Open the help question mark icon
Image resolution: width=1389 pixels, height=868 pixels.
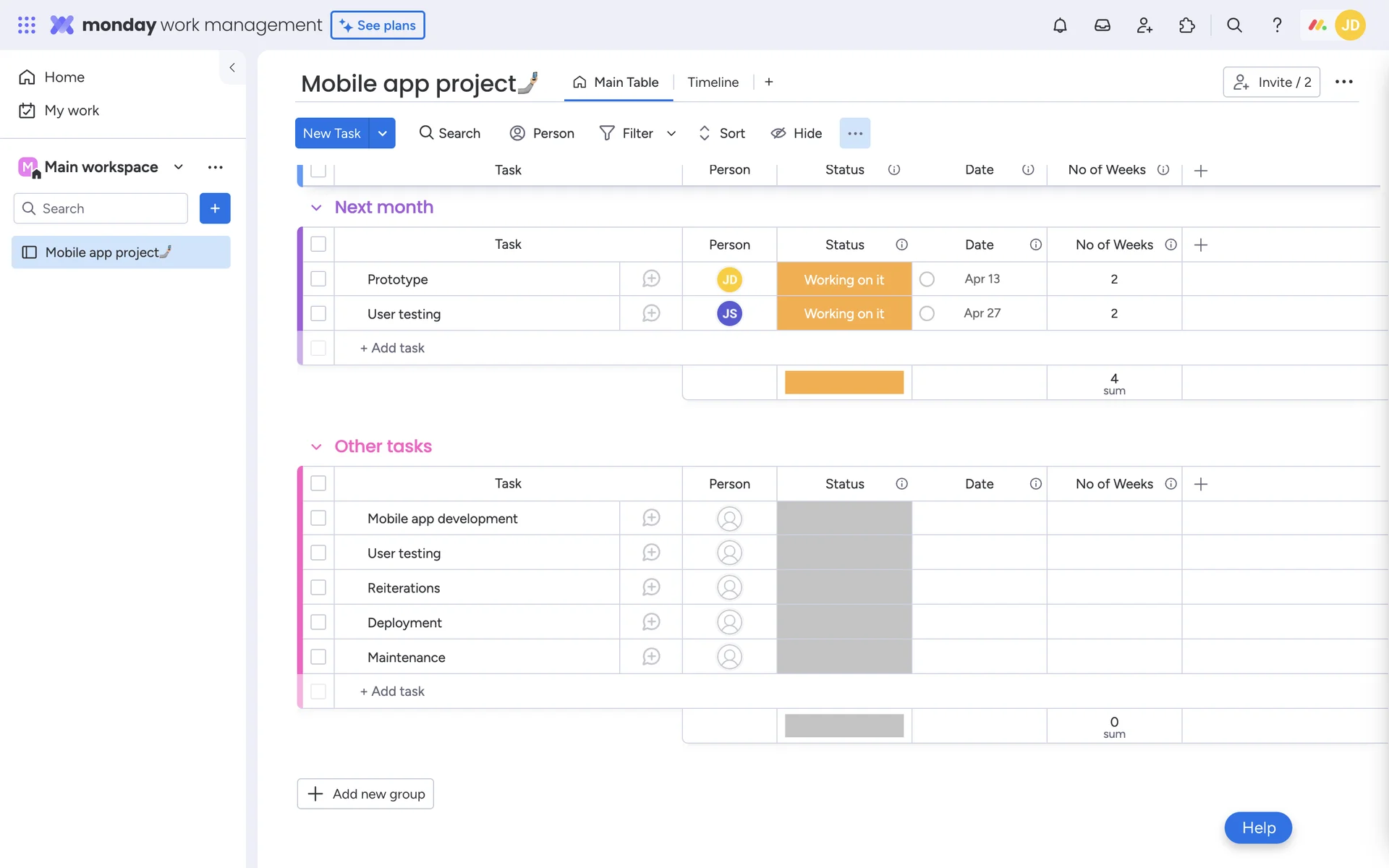click(1277, 25)
